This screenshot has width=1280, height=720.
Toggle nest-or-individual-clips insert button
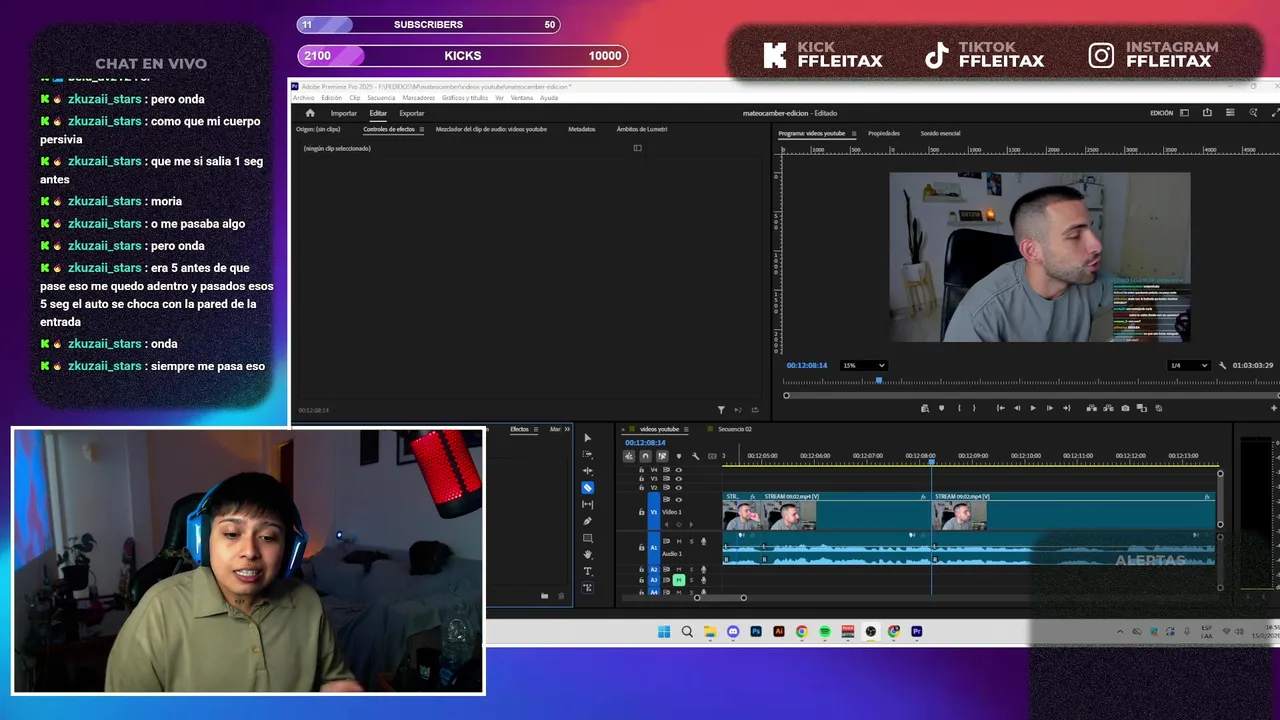[x=629, y=456]
